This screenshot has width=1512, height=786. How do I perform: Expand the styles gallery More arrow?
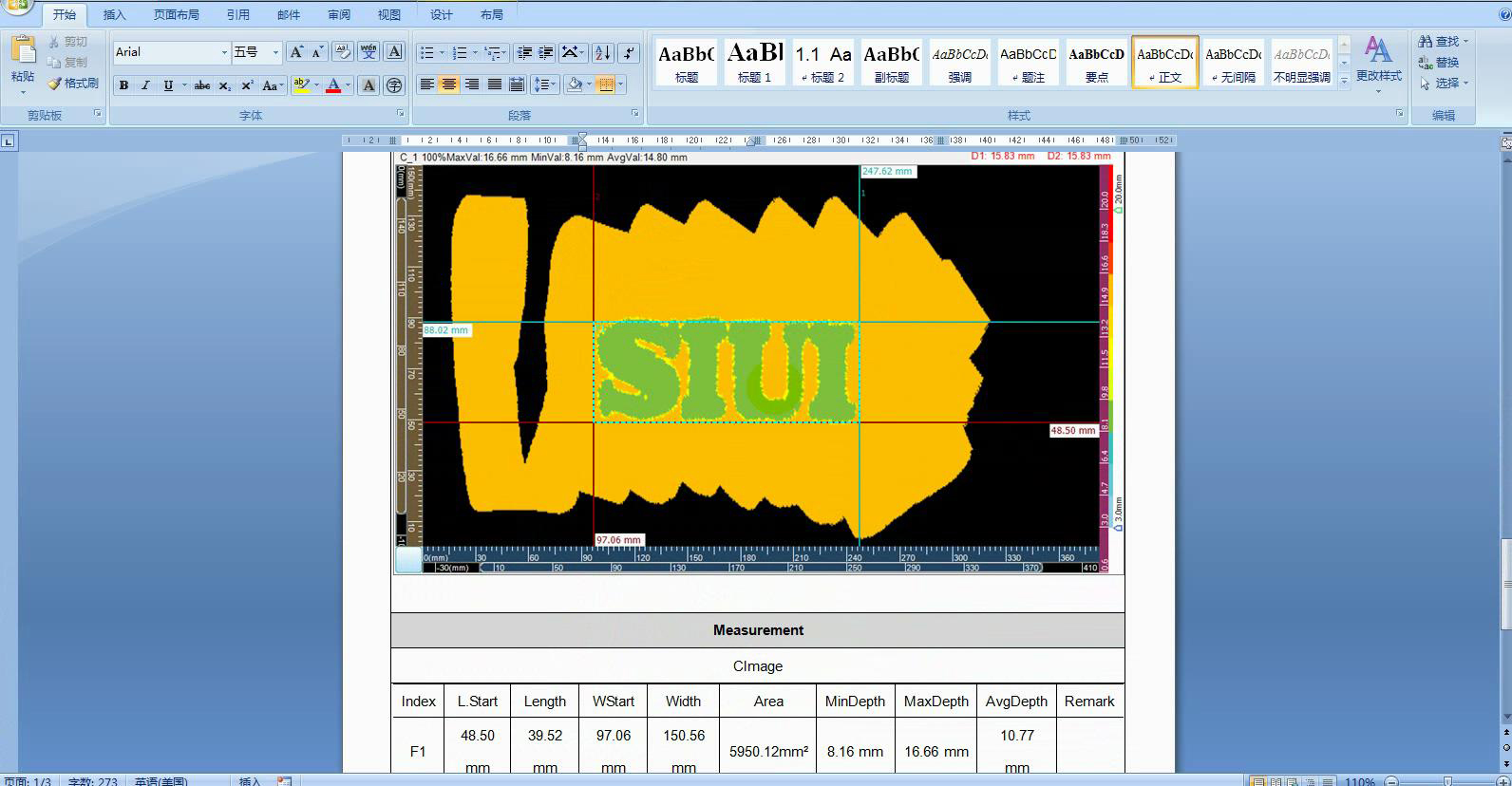(1344, 83)
